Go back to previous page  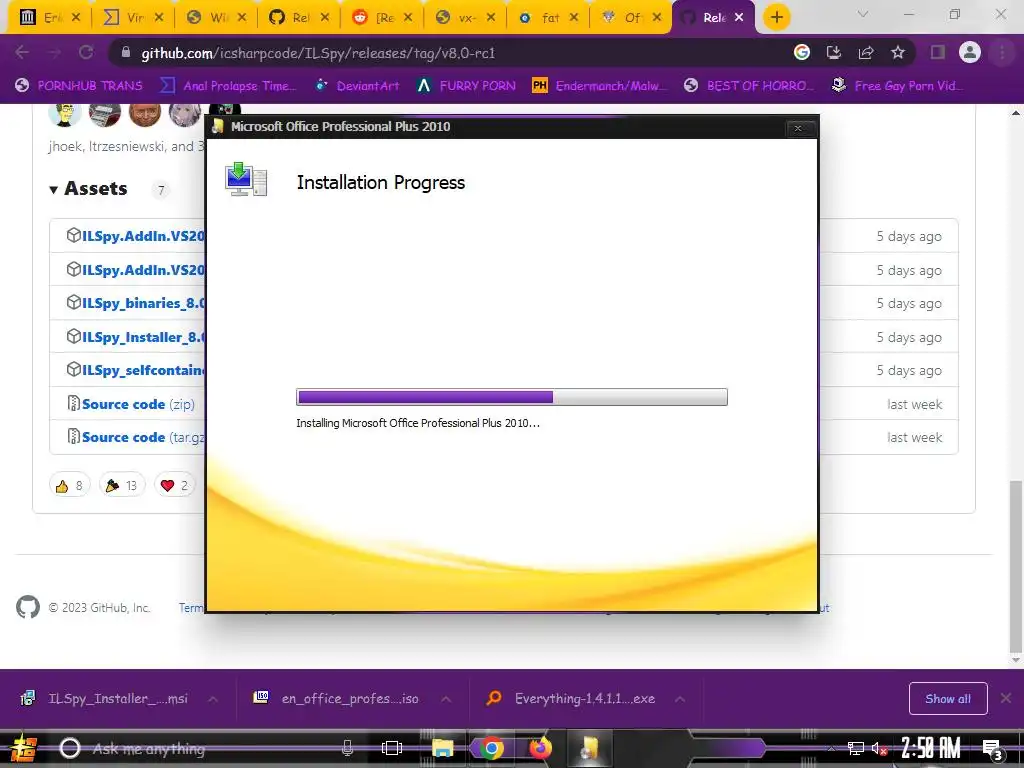coord(22,53)
